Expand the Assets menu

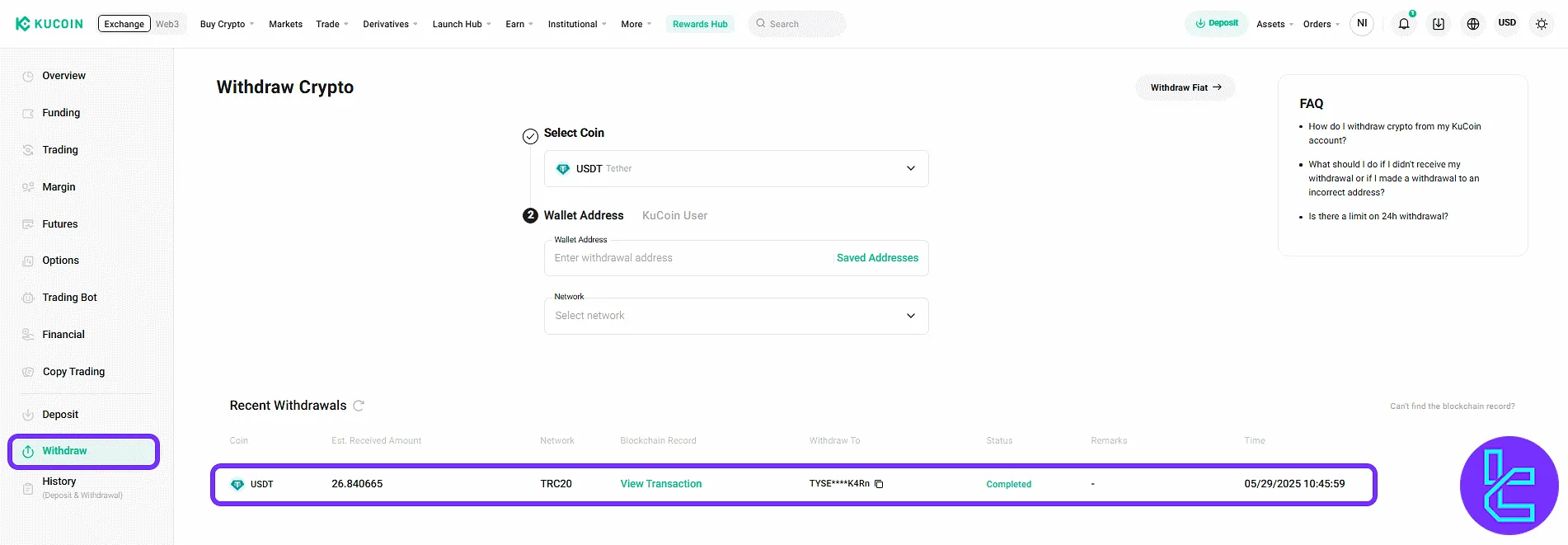(1275, 24)
